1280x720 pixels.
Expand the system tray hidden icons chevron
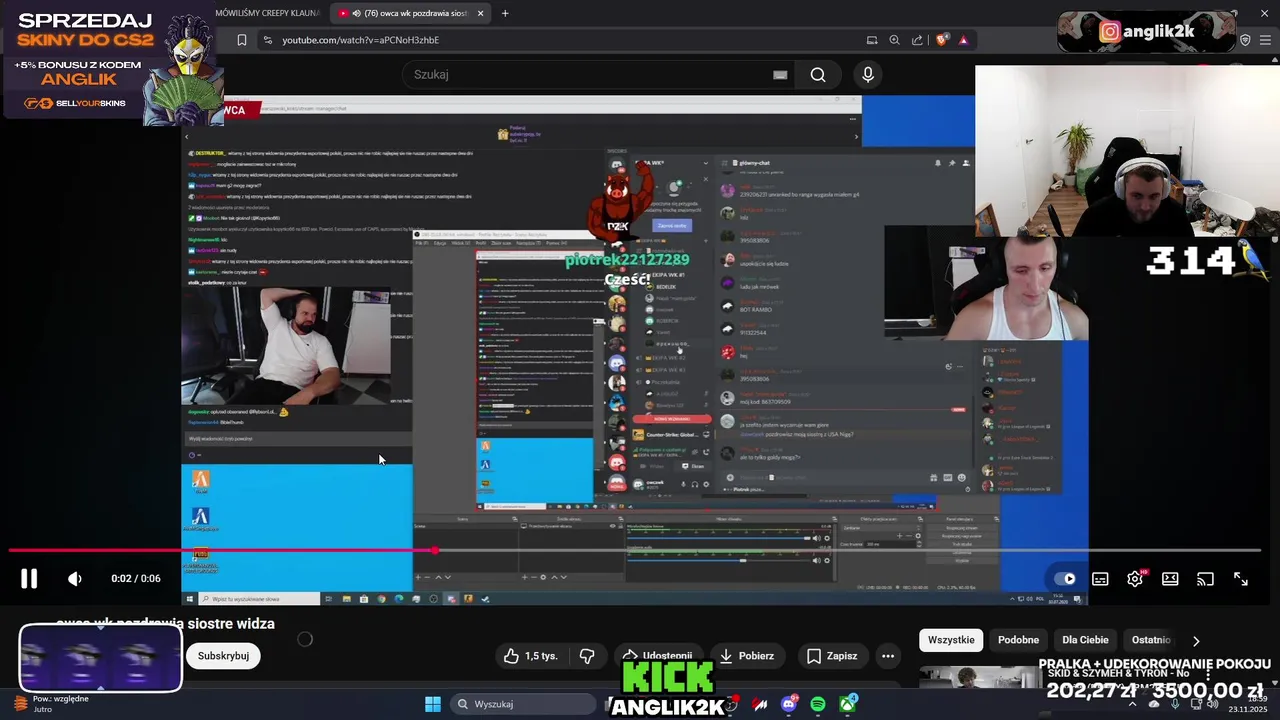pos(1132,704)
